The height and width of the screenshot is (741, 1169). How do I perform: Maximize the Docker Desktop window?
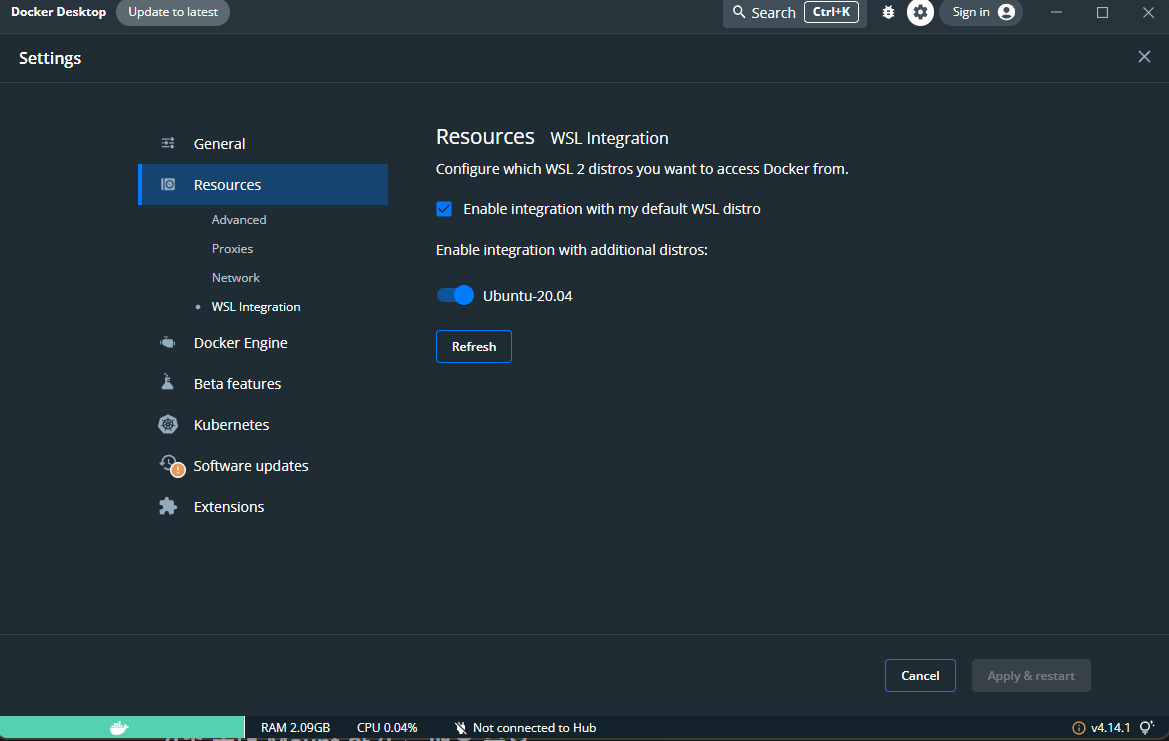(x=1102, y=12)
